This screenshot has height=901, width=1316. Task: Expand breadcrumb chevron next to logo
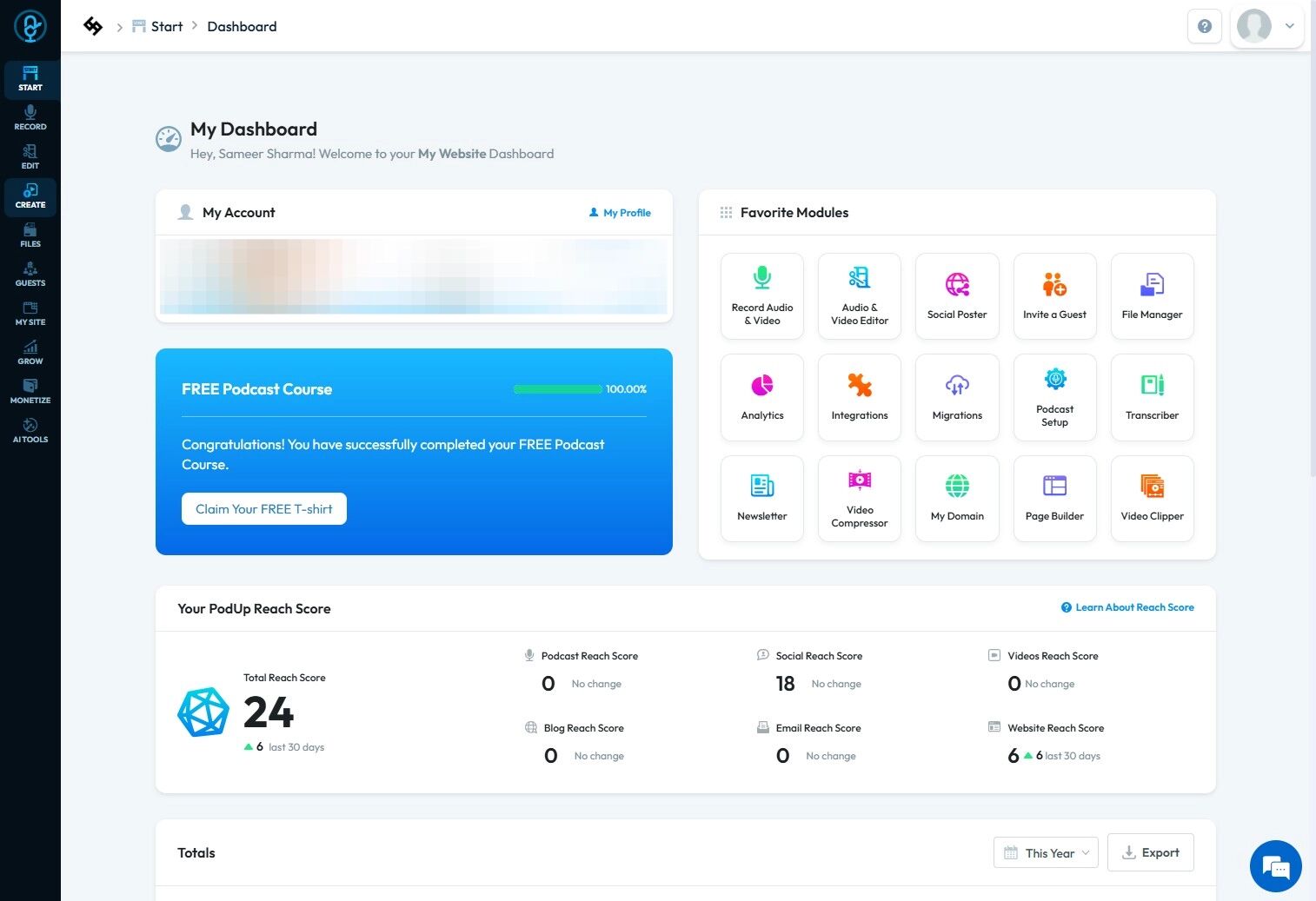point(119,27)
